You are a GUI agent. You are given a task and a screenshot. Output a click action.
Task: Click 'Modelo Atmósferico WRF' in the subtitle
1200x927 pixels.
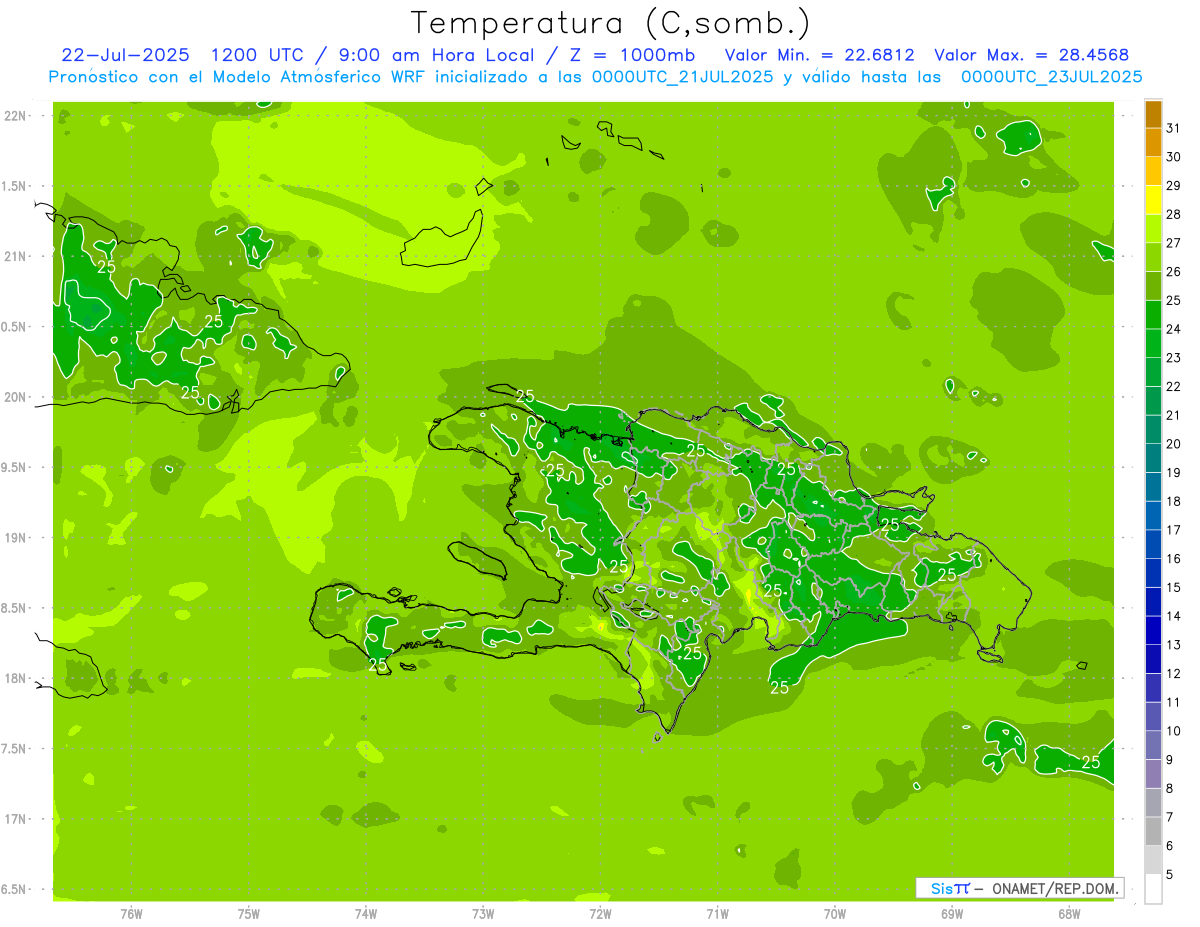[x=318, y=77]
